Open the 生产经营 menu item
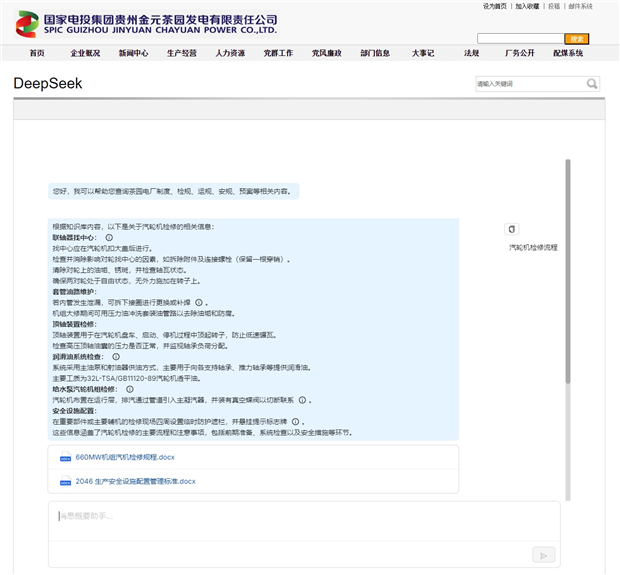 [x=182, y=53]
